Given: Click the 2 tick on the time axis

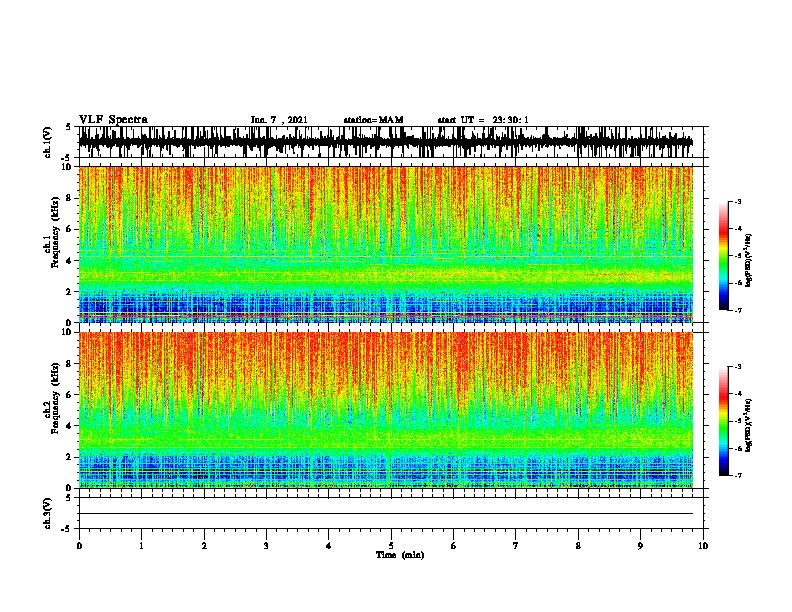Looking at the screenshot, I should (x=204, y=546).
